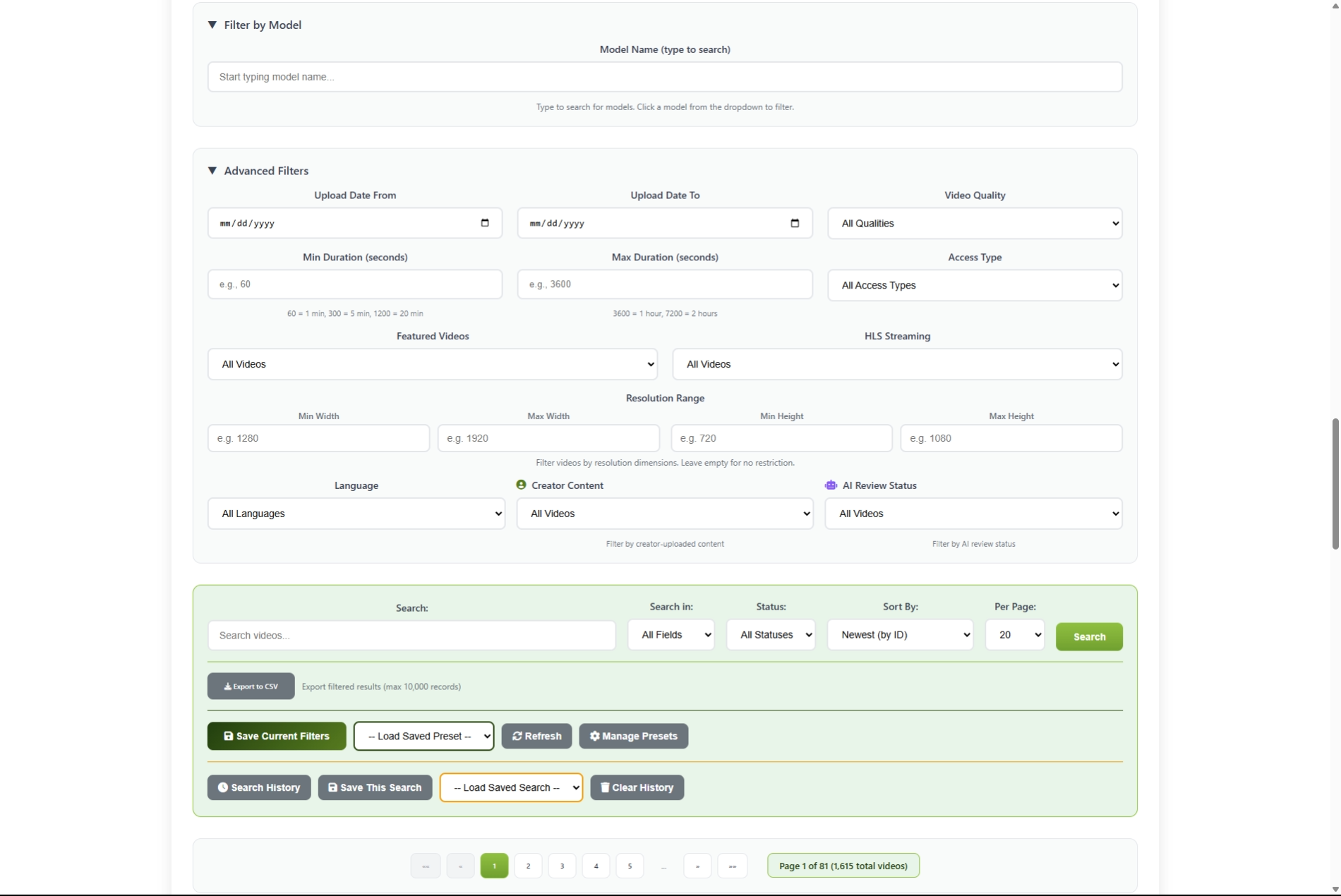Open the Newest (by ID) sort dropdown
Image resolution: width=1341 pixels, height=896 pixels.
tap(899, 635)
